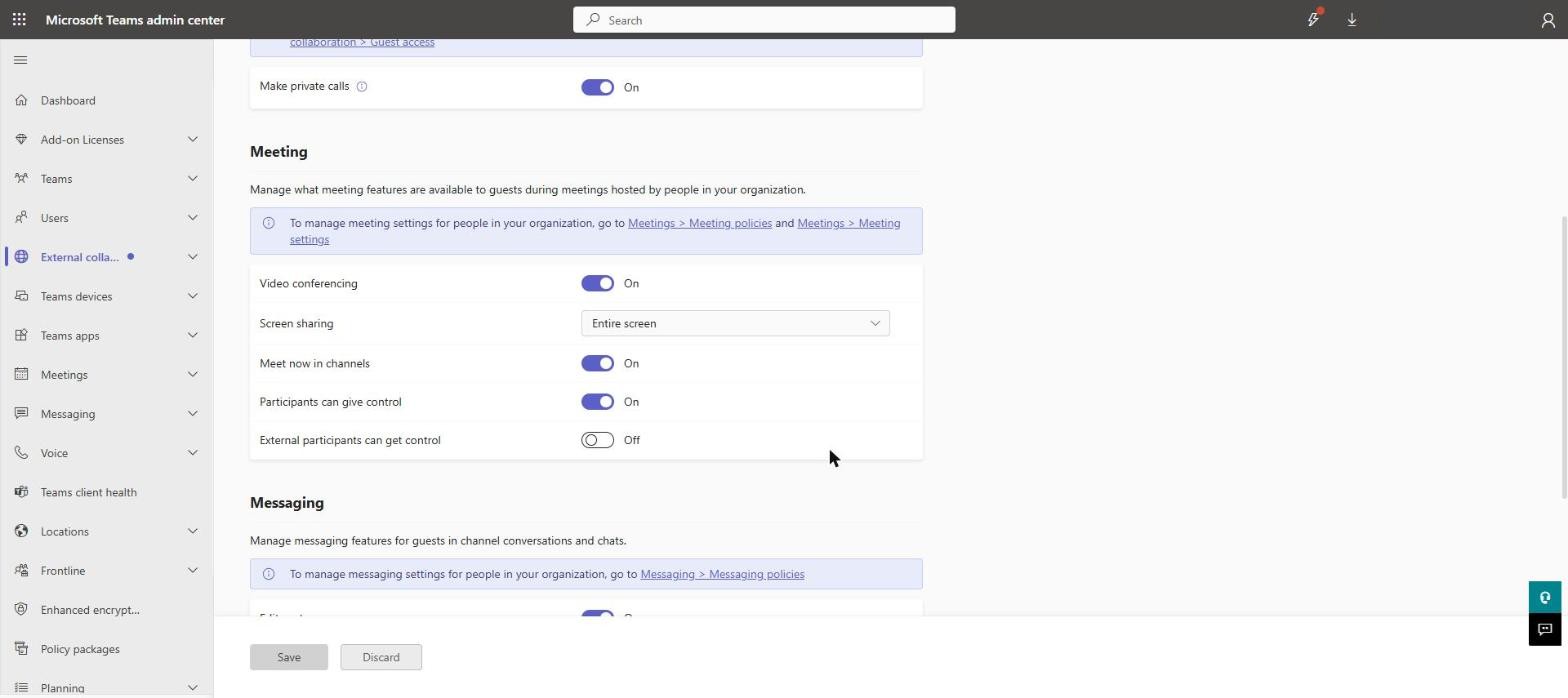
Task: Turn off the Video conferencing toggle
Action: (597, 283)
